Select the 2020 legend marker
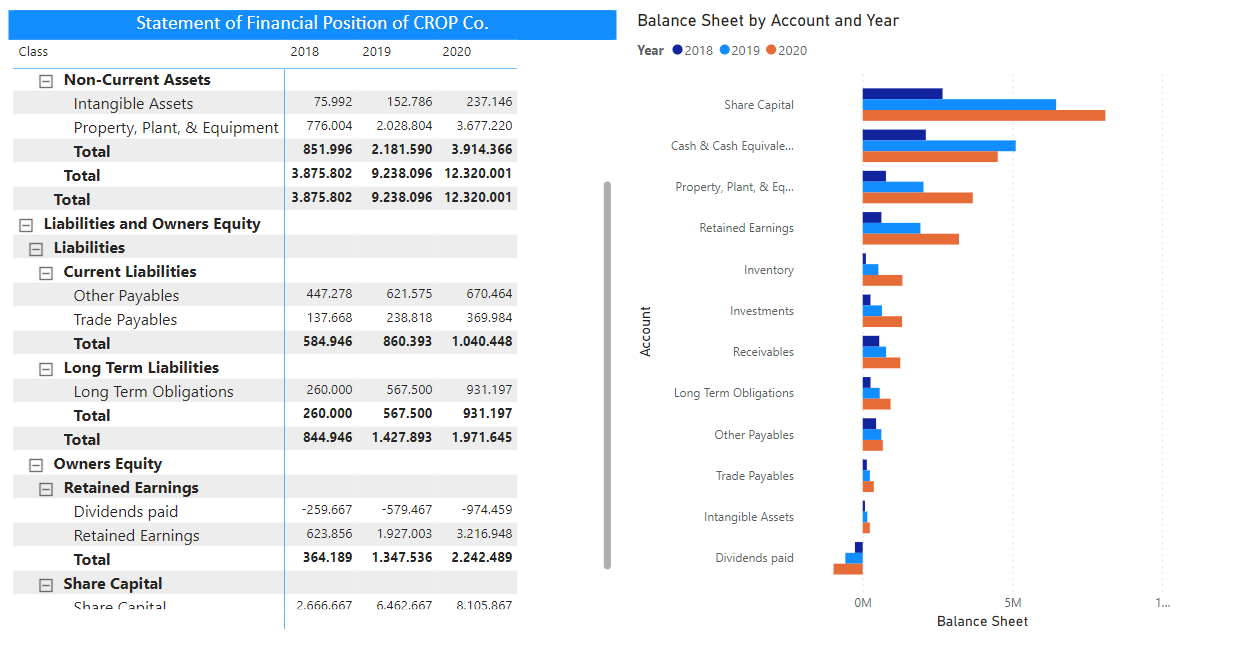This screenshot has width=1244, height=645. click(x=770, y=50)
